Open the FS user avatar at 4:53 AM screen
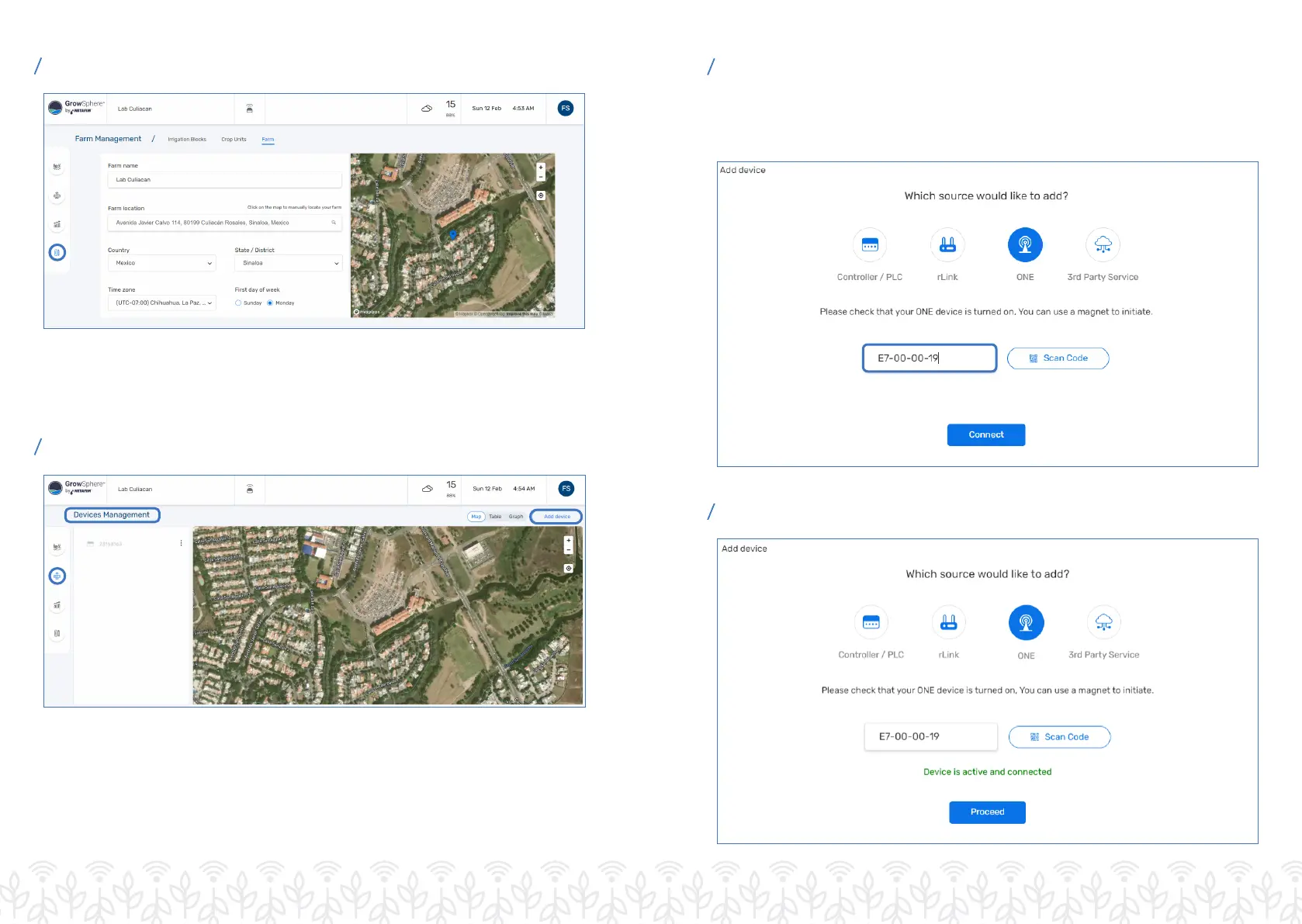Image resolution: width=1302 pixels, height=924 pixels. pyautogui.click(x=566, y=109)
